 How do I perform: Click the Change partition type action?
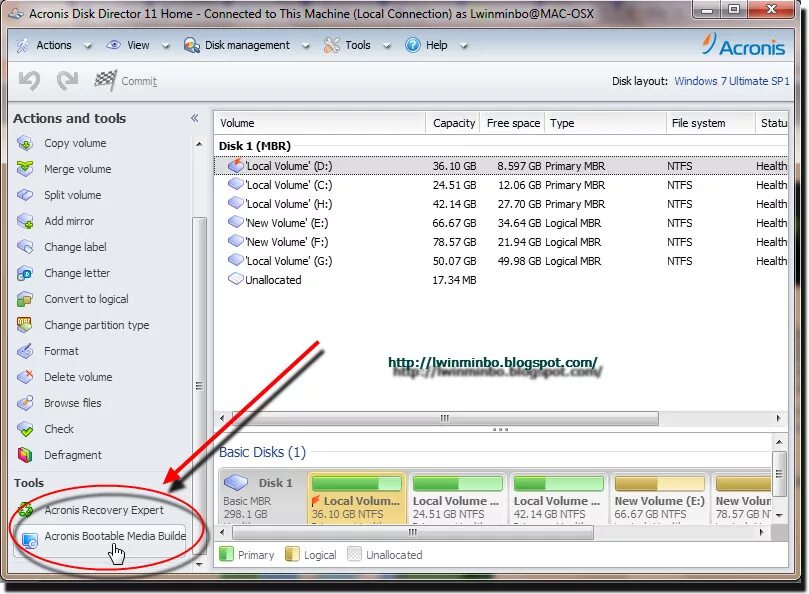[x=96, y=325]
